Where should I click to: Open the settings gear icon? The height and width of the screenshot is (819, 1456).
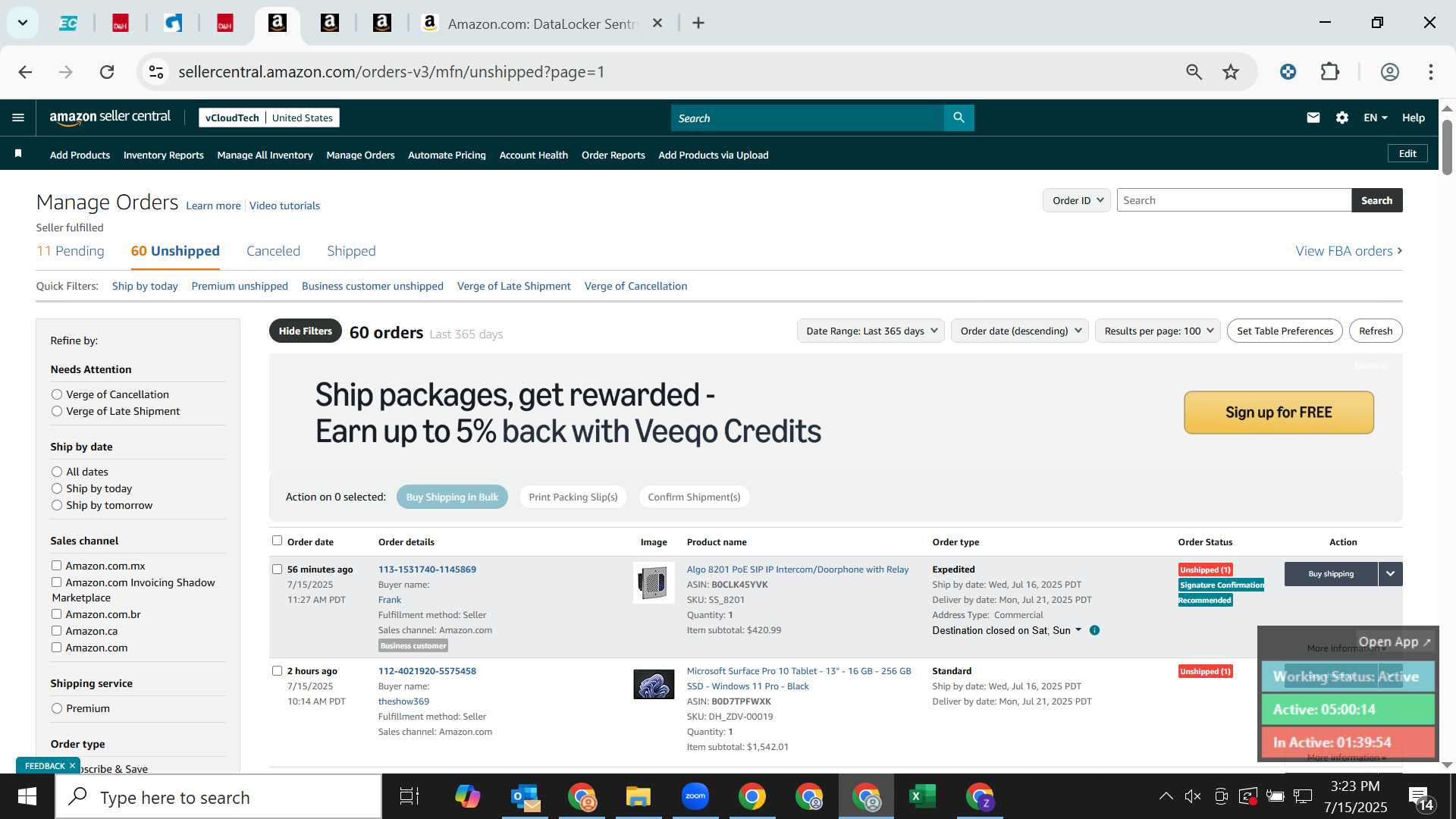(x=1342, y=118)
